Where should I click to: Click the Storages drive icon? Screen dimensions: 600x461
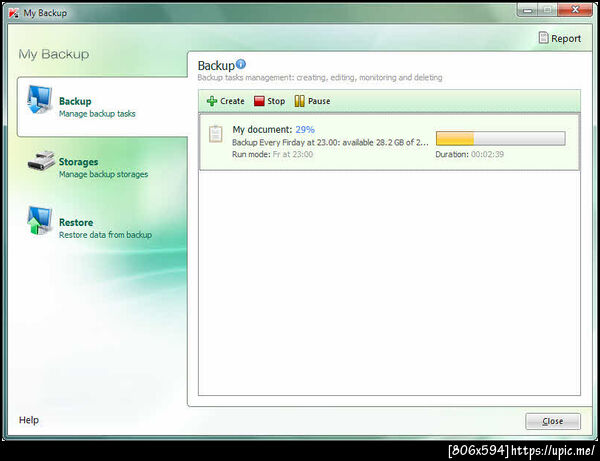click(x=41, y=161)
